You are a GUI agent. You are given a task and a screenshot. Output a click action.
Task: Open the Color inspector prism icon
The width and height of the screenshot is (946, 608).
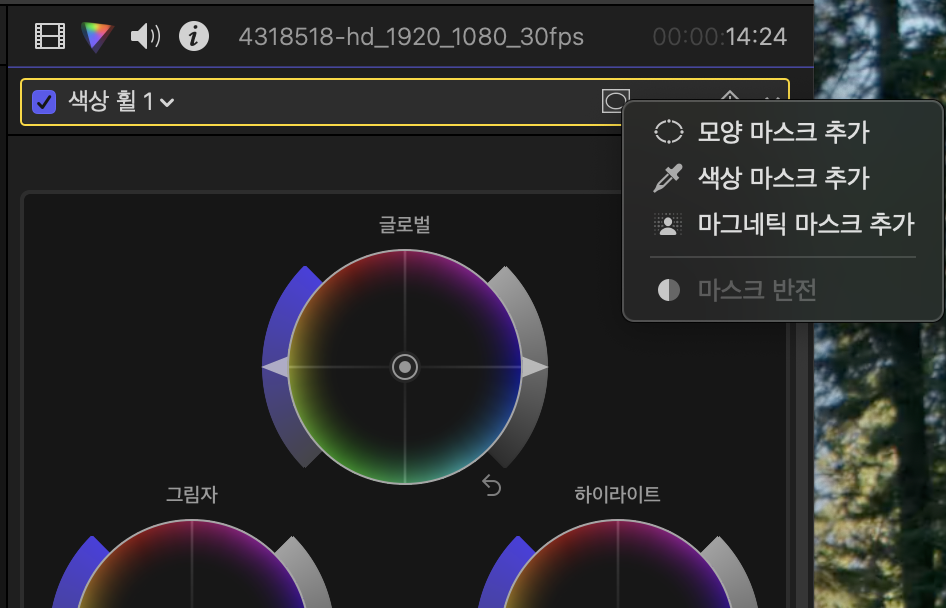(97, 36)
